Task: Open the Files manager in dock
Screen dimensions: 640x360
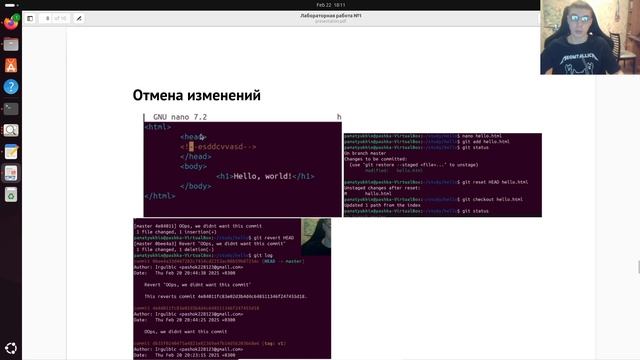Action: 11,44
